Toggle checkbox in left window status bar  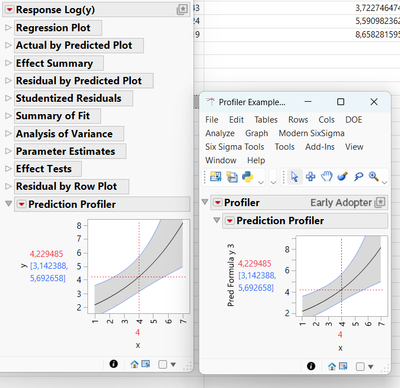(x=163, y=364)
